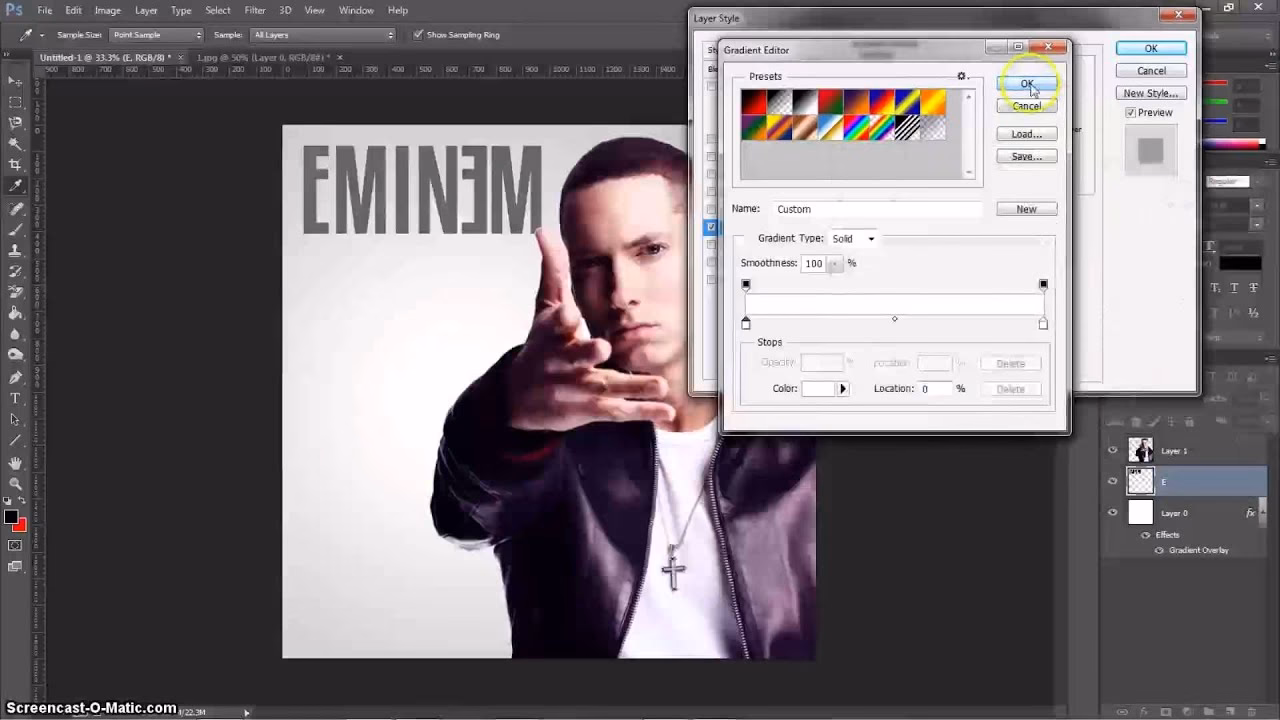Open the Presets gear menu
Screen dimensions: 1280x720
coord(961,76)
